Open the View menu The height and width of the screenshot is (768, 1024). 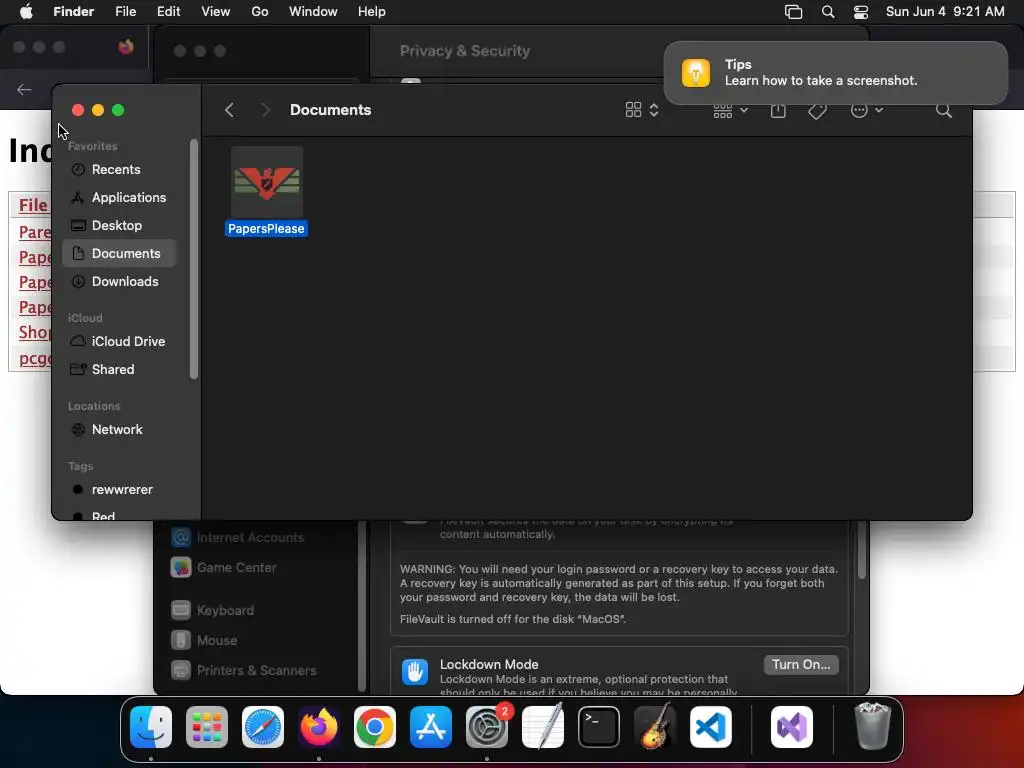216,12
